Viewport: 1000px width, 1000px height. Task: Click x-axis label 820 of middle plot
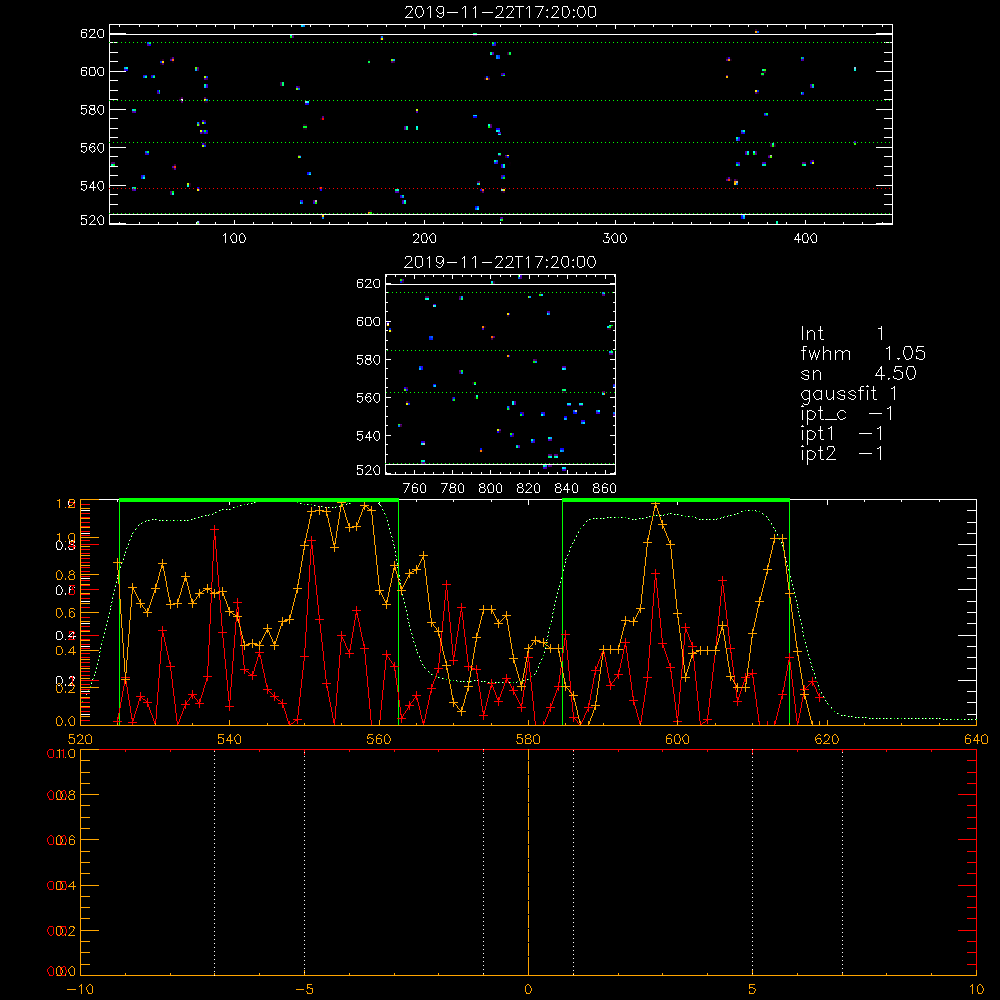[529, 489]
